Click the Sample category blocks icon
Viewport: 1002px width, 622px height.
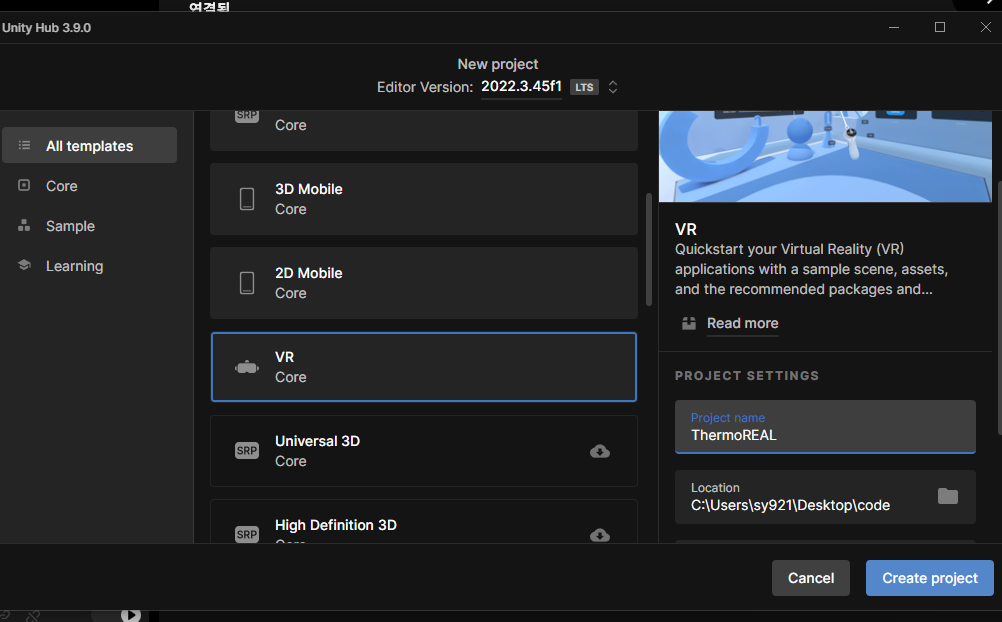24,226
